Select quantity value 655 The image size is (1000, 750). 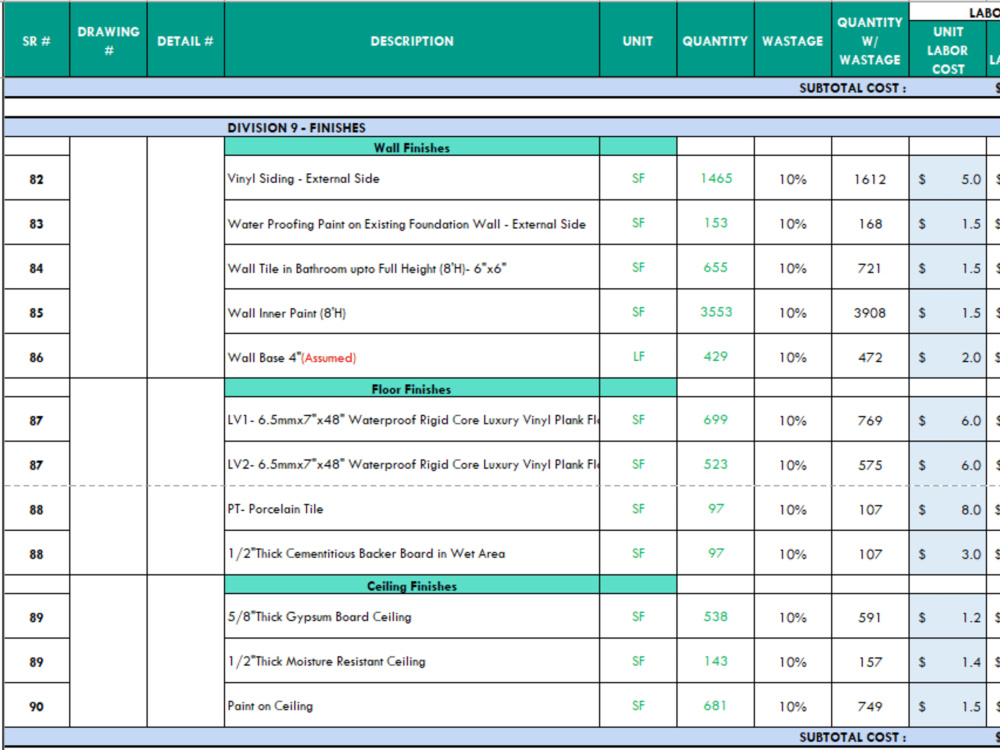click(716, 268)
